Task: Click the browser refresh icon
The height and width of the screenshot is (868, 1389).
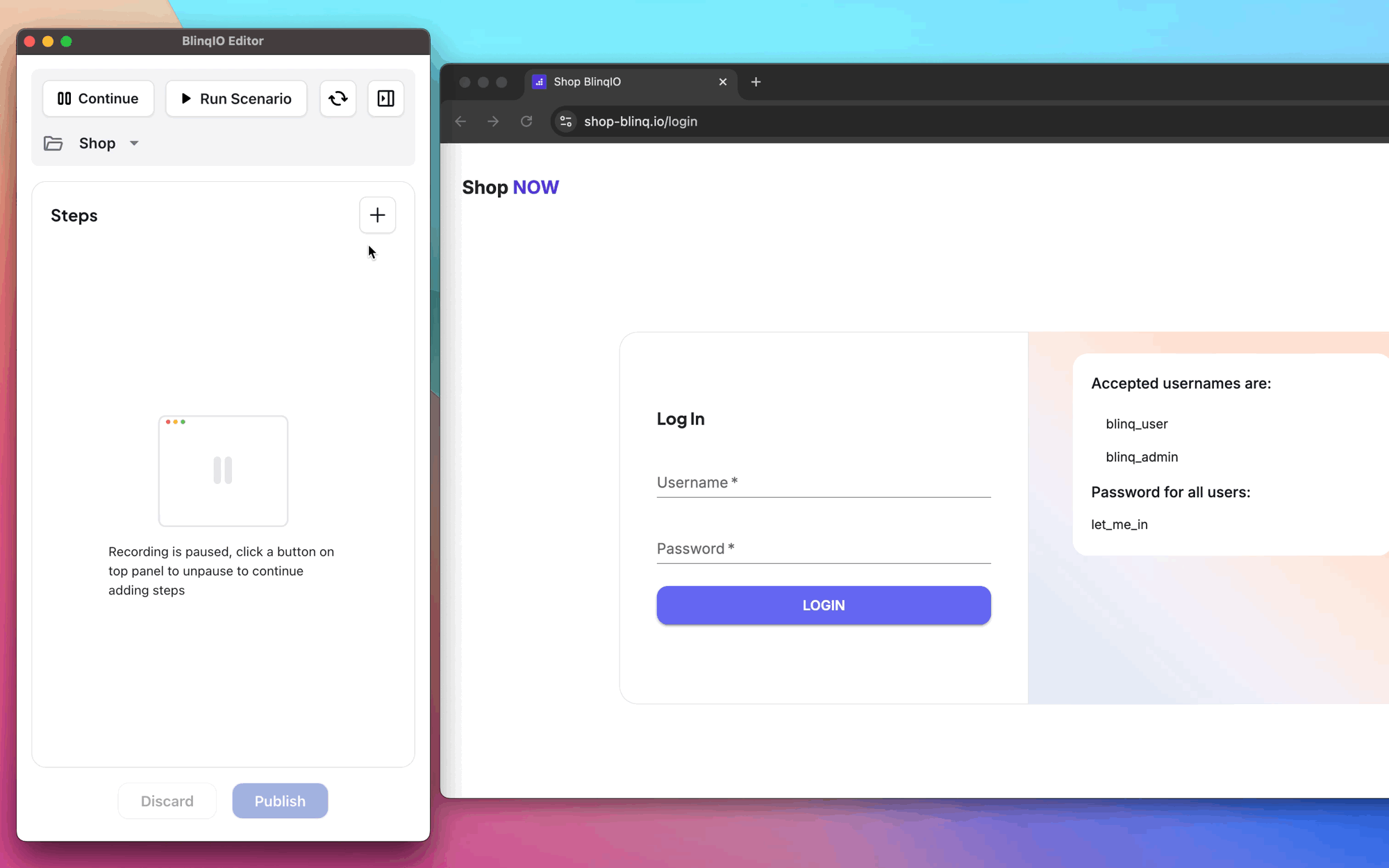Action: (x=527, y=121)
